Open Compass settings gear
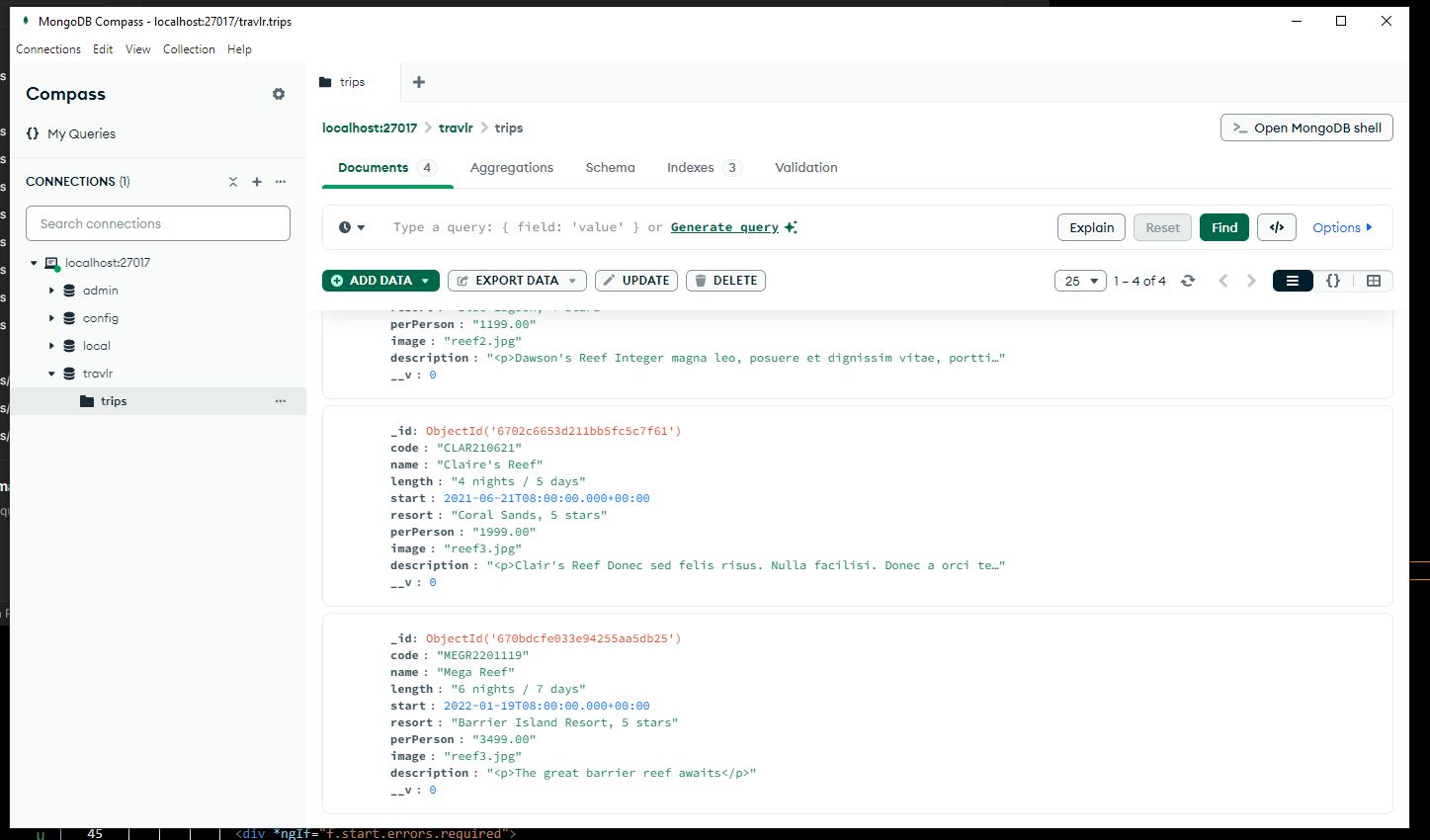Screen dimensions: 1430x840 (x=279, y=94)
